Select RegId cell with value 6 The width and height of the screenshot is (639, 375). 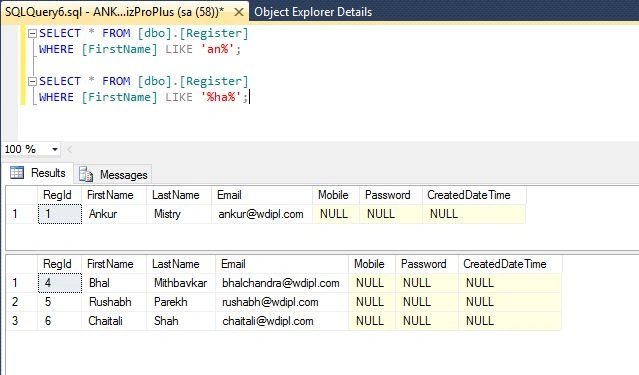click(x=59, y=321)
